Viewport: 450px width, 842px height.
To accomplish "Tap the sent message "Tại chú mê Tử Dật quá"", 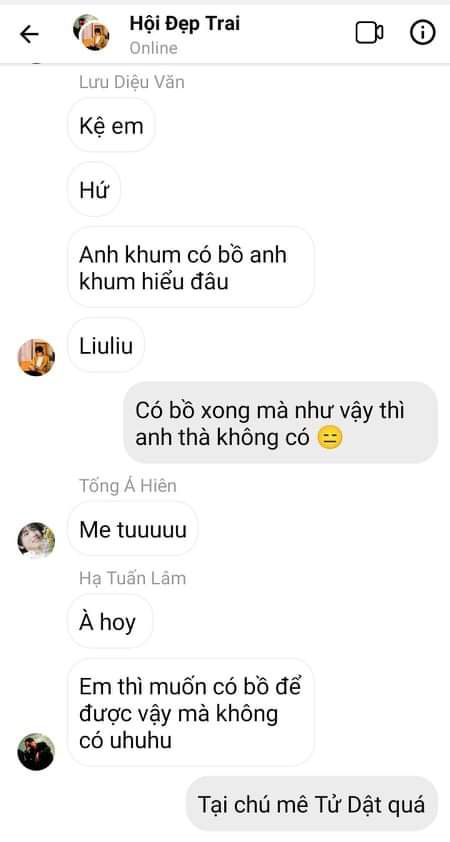I will click(x=312, y=804).
